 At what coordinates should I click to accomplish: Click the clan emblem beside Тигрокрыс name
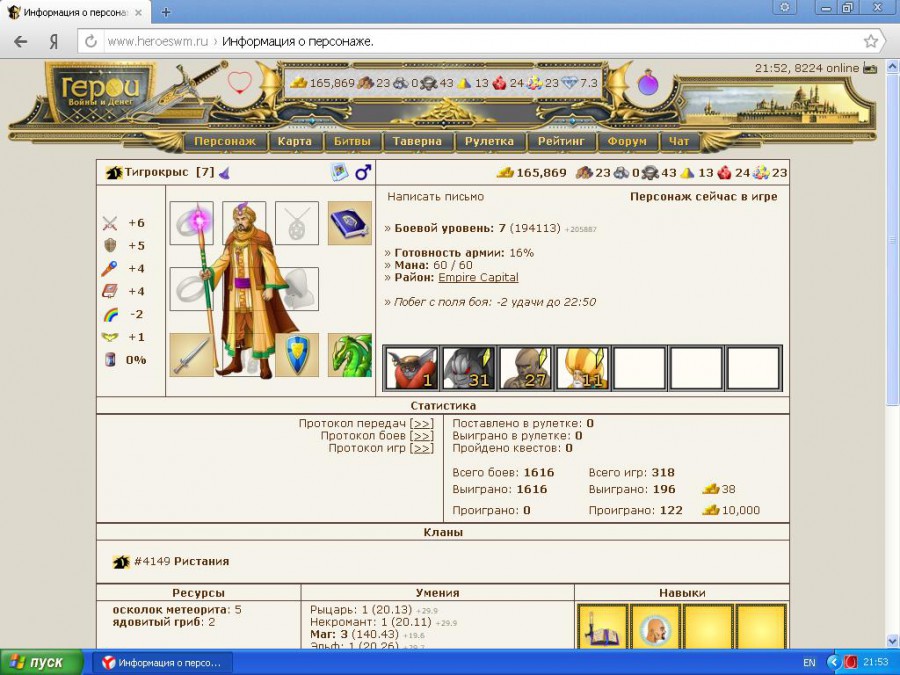114,172
